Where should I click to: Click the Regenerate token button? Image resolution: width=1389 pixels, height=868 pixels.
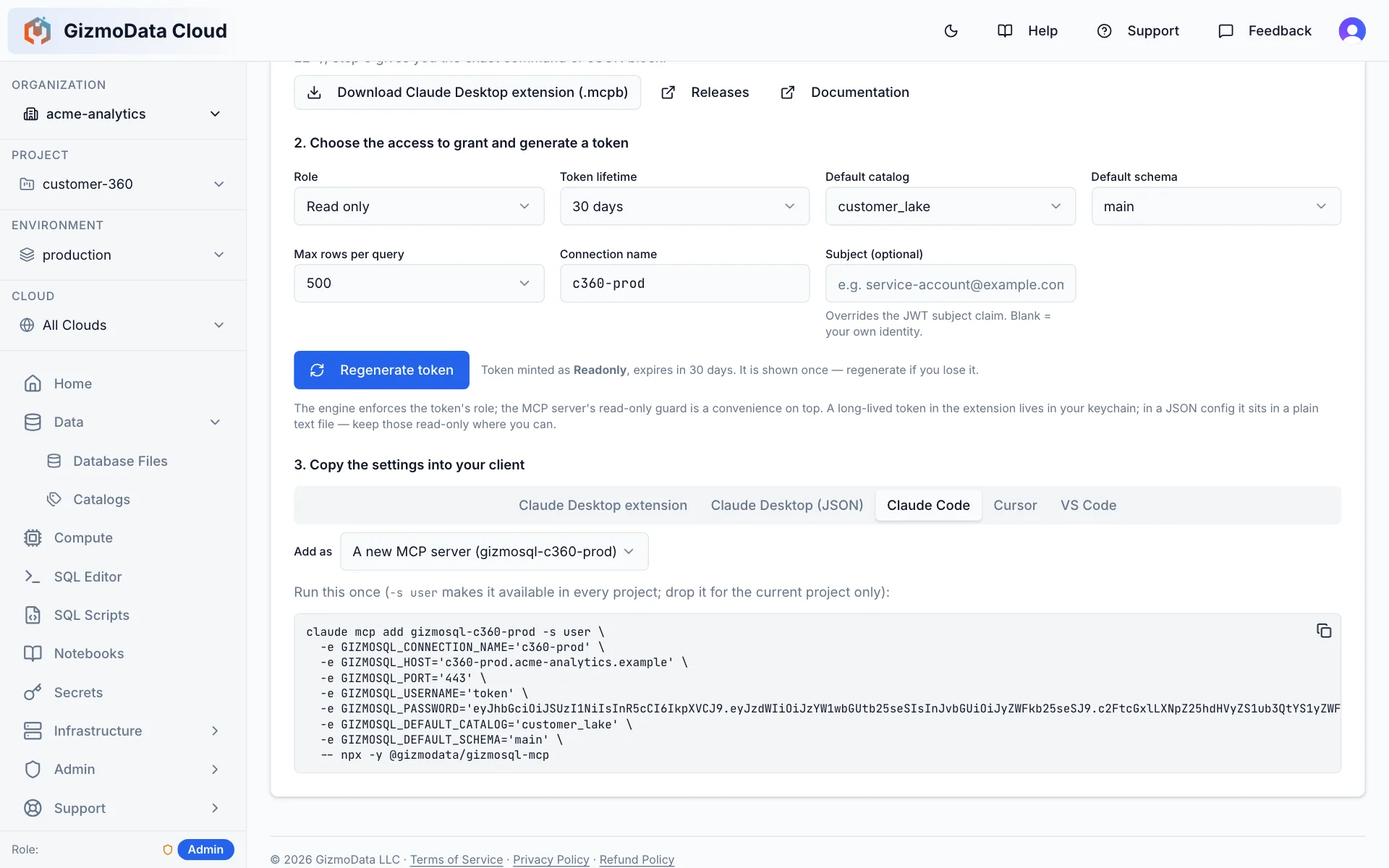click(x=381, y=370)
